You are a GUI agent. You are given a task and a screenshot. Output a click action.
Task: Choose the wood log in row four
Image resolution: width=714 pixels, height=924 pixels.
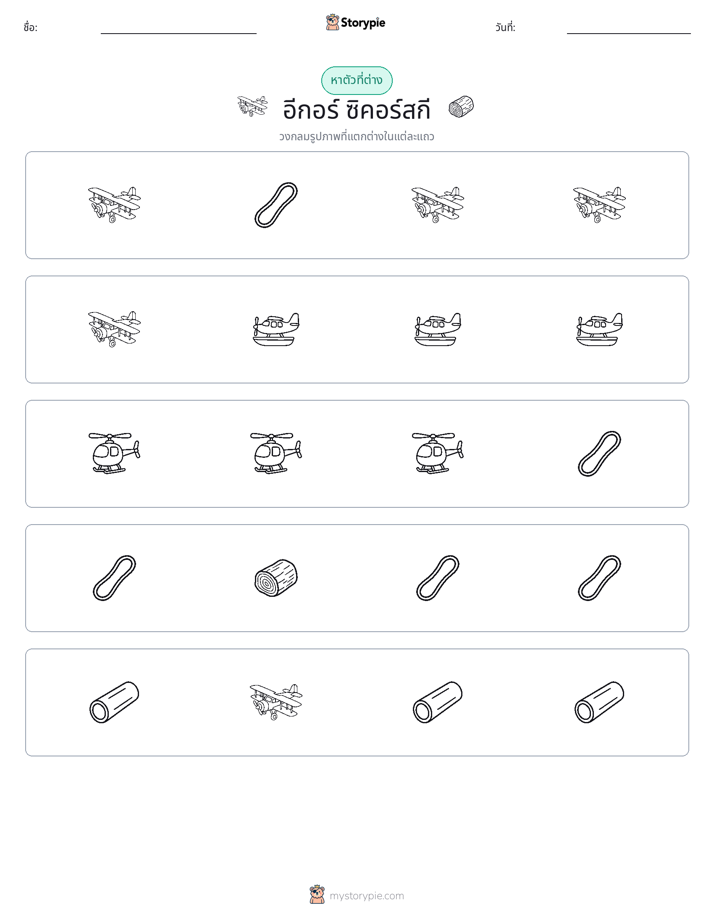coord(276,578)
